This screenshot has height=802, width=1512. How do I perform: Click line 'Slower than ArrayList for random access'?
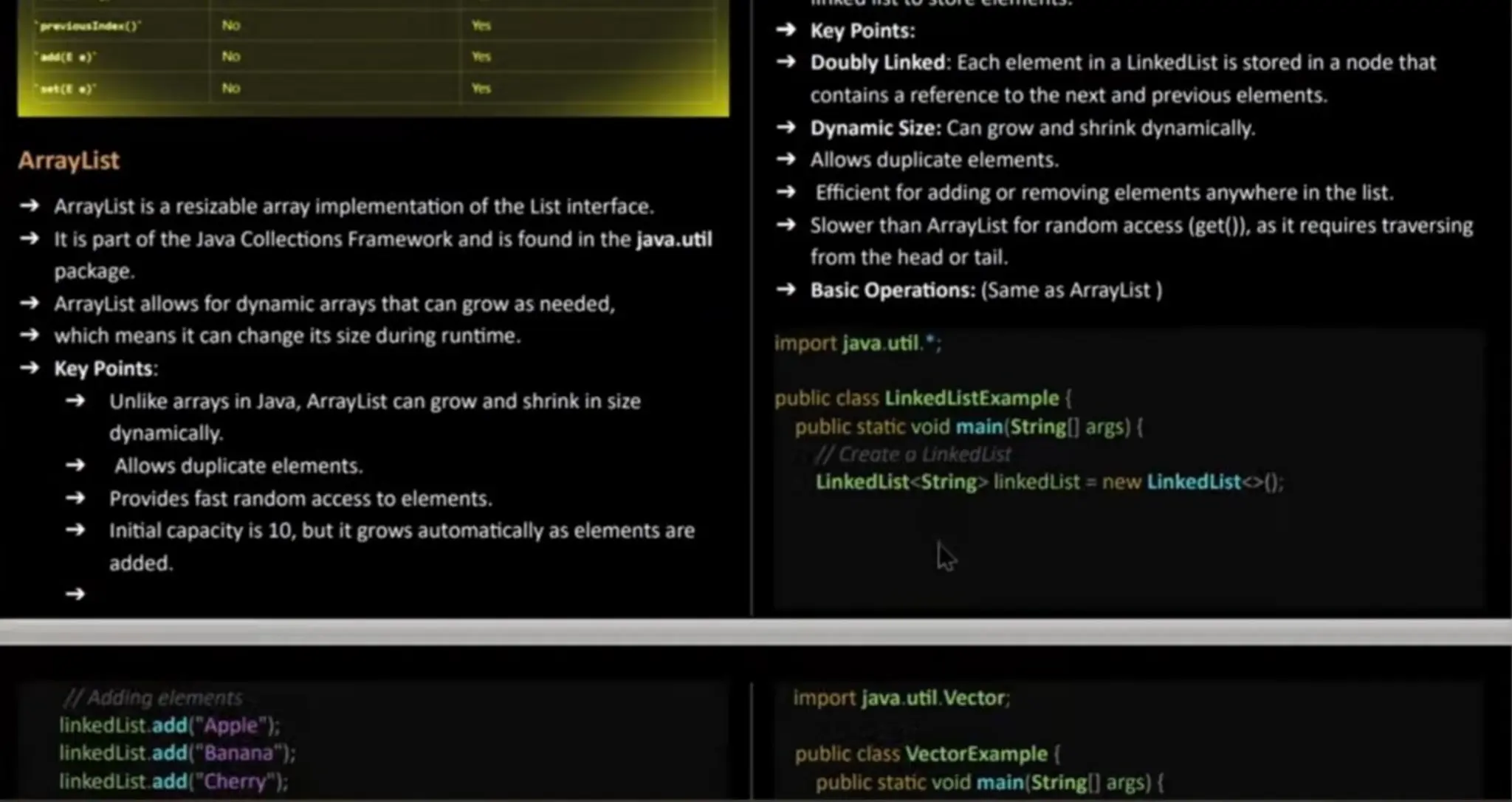1141,225
